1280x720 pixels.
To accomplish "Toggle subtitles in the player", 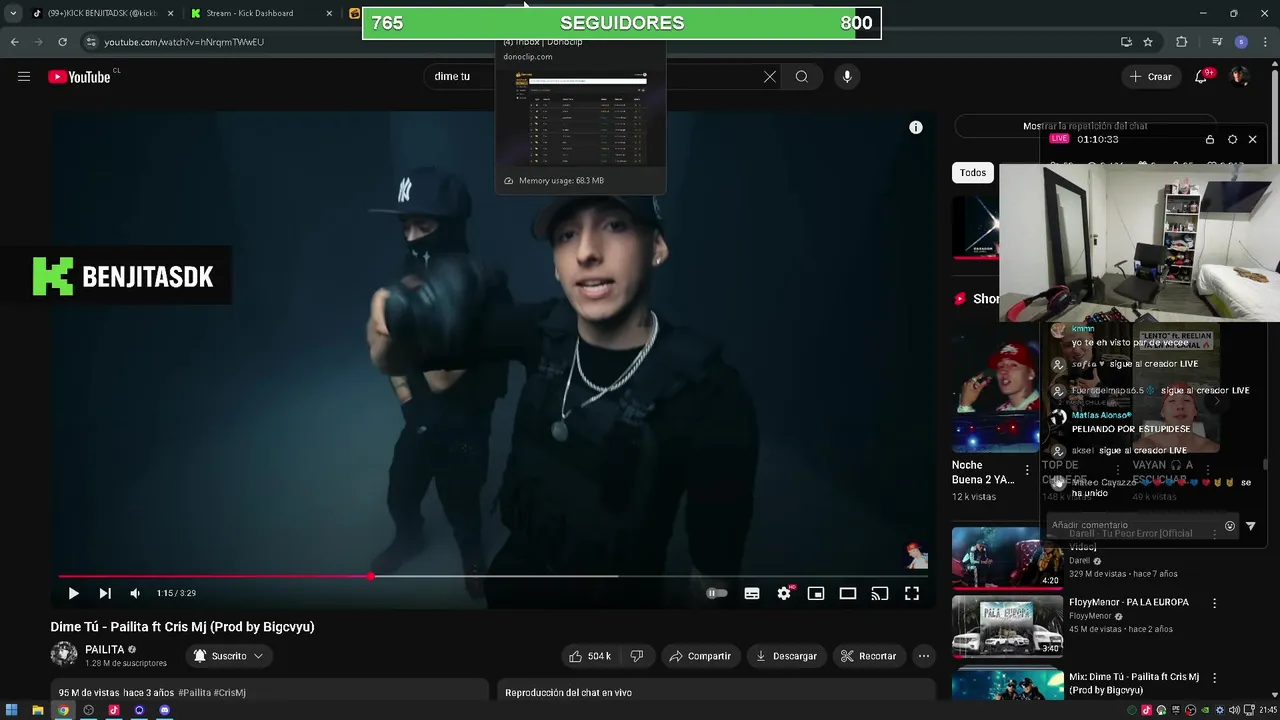I will (752, 593).
